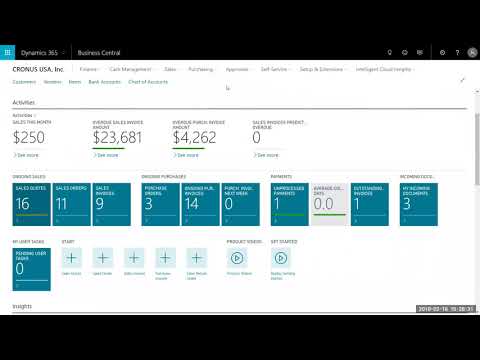Click the CRONUS USA, Inc. company name
The height and width of the screenshot is (360, 480).
click(x=38, y=69)
